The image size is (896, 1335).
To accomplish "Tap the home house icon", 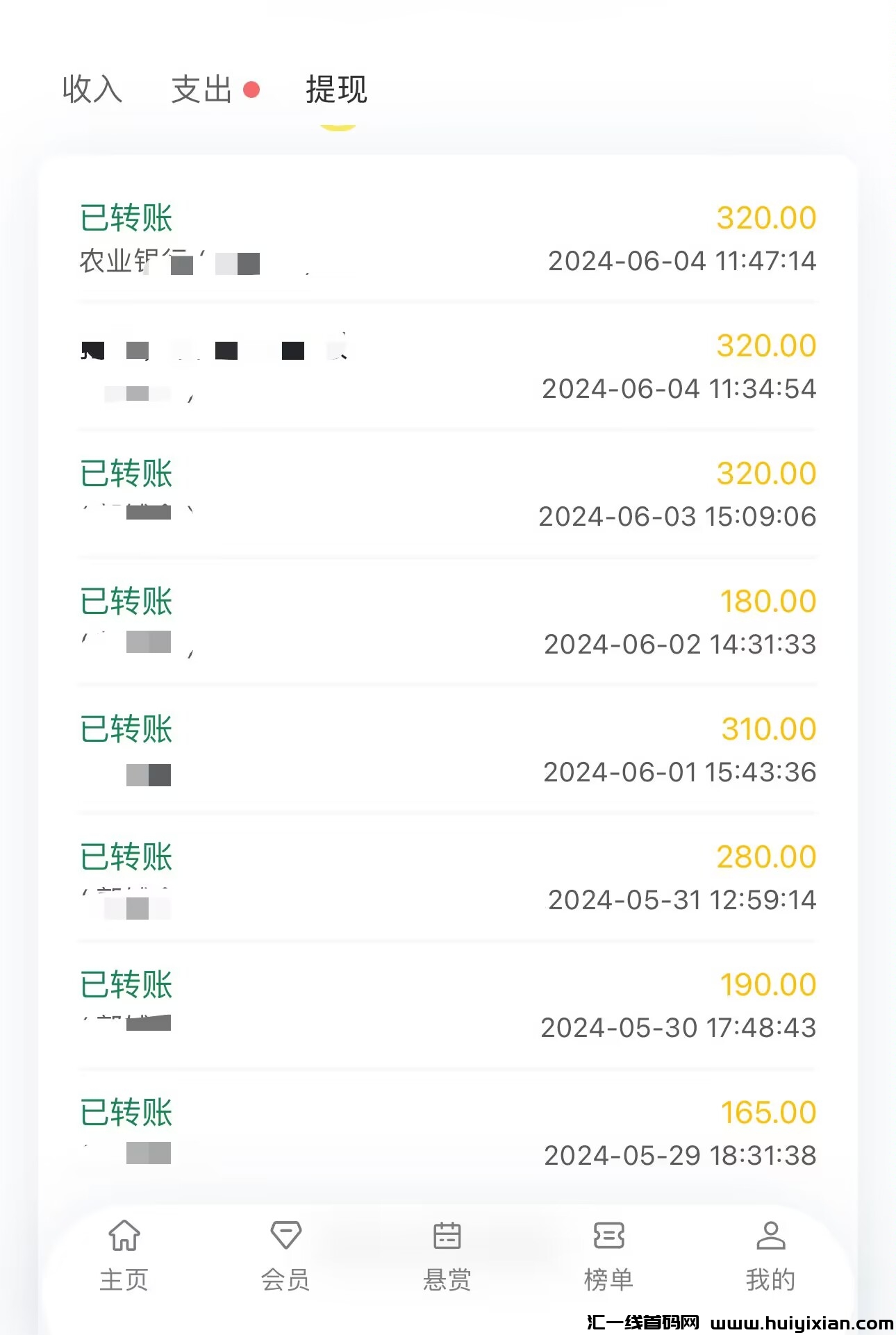I will pyautogui.click(x=124, y=1236).
